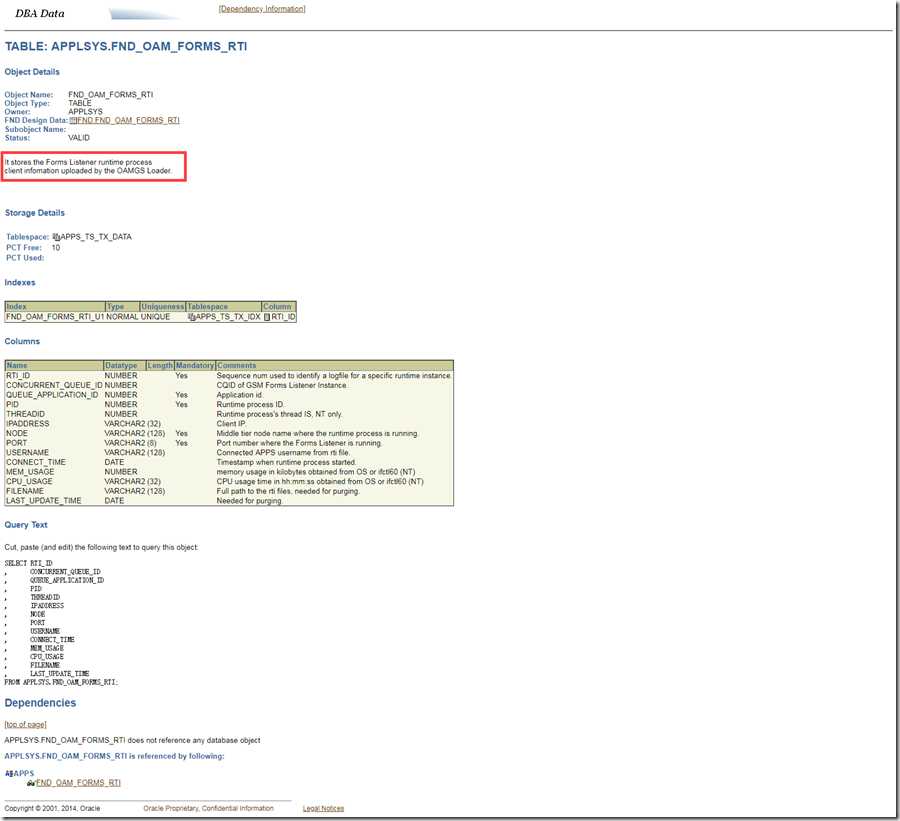
Task: Click the UNIQUE cell in Indexes table
Action: (156, 317)
